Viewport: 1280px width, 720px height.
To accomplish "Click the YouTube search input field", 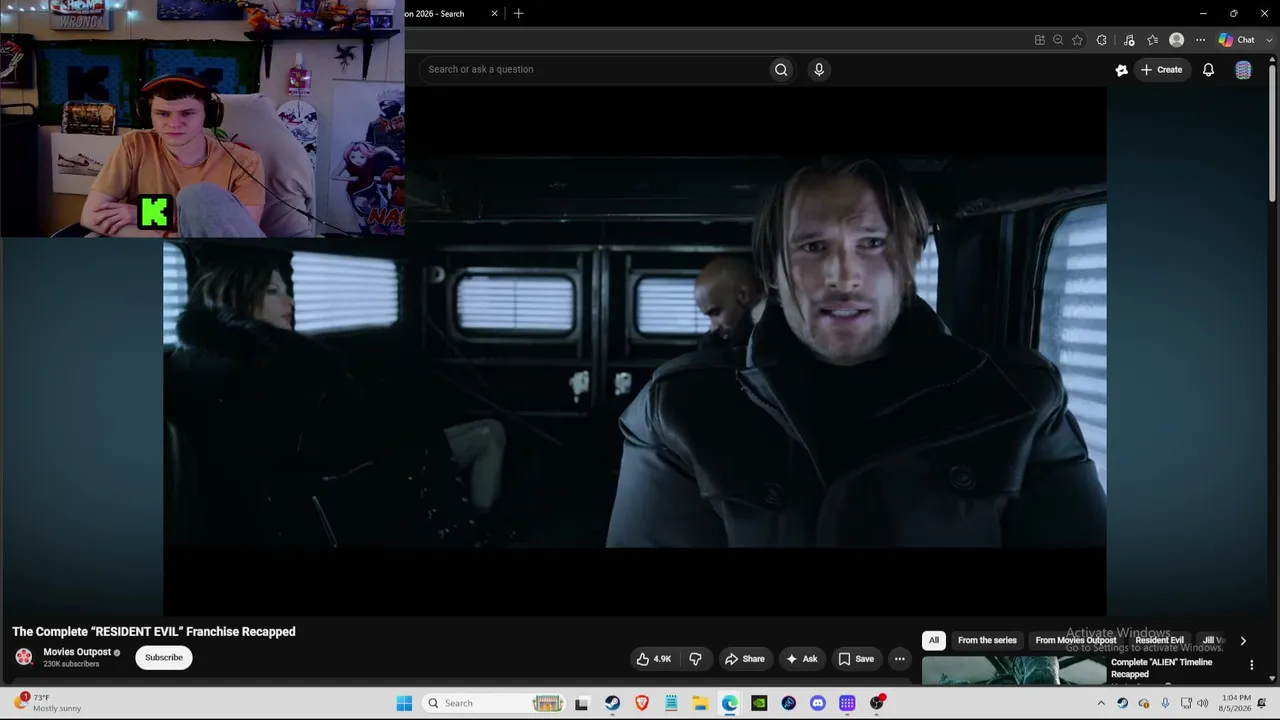I will (594, 69).
